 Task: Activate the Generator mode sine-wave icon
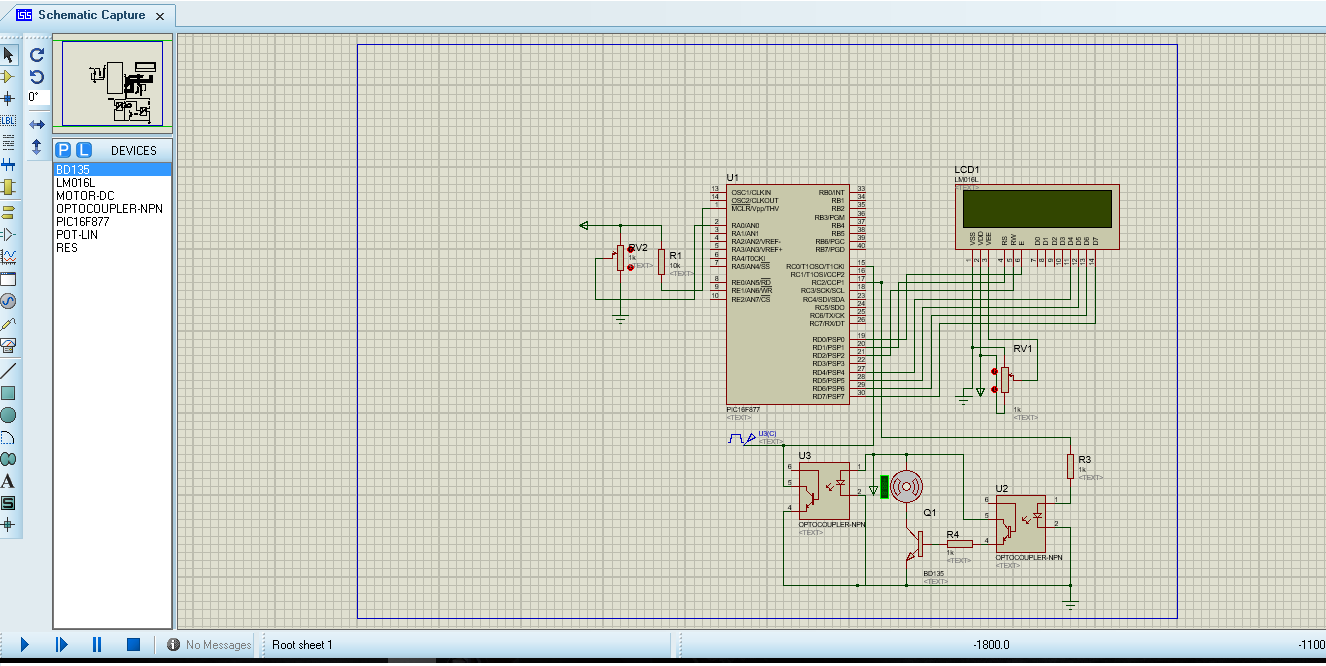[x=8, y=301]
